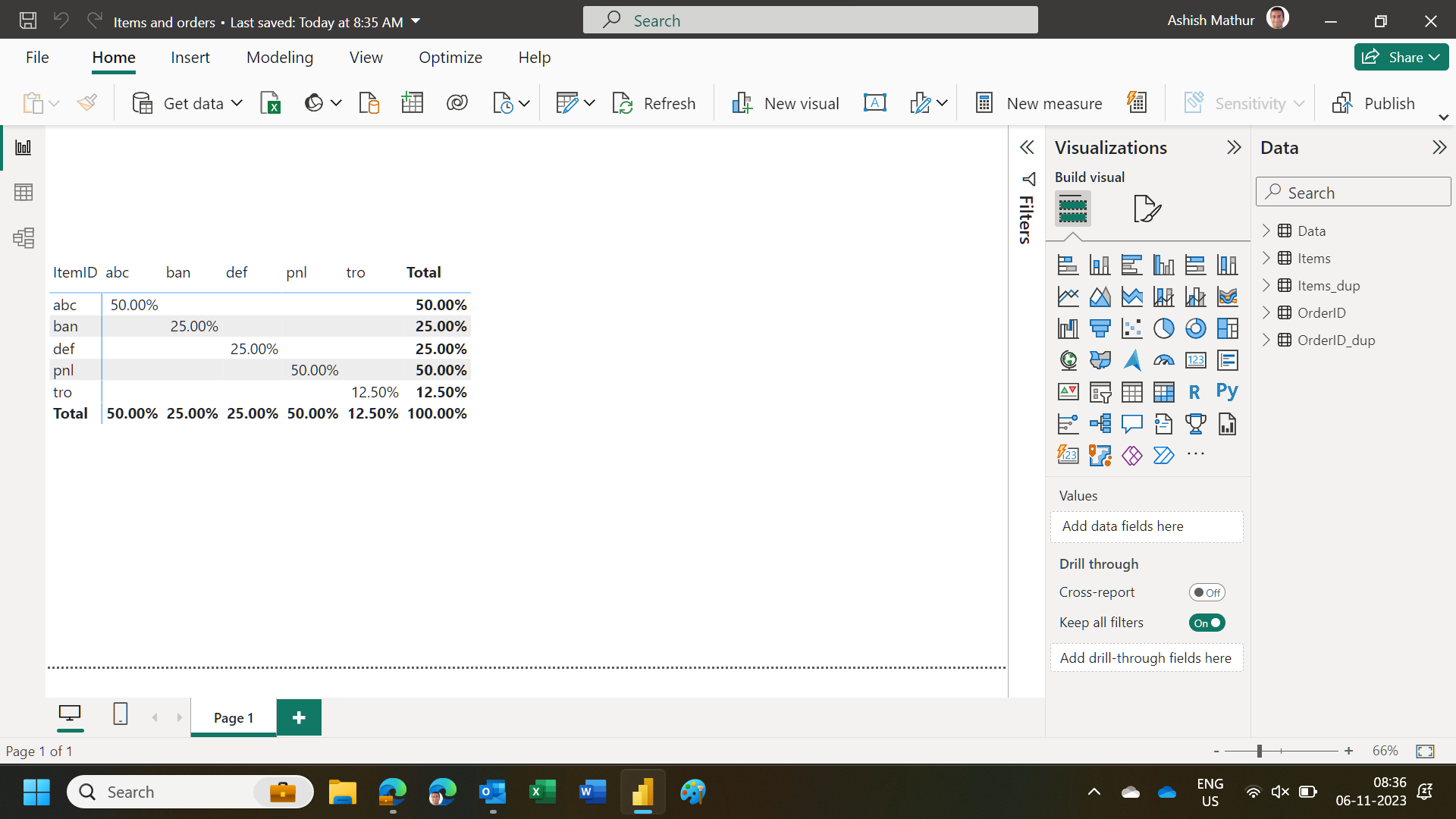Expand the Filters pane
1456x819 pixels.
coord(1027,147)
